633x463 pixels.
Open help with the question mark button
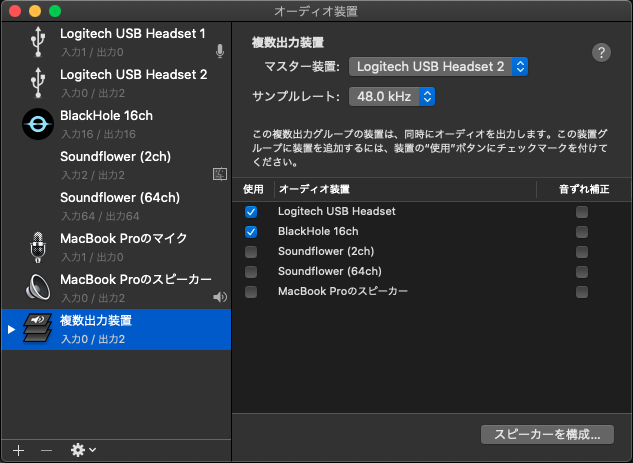[x=601, y=52]
